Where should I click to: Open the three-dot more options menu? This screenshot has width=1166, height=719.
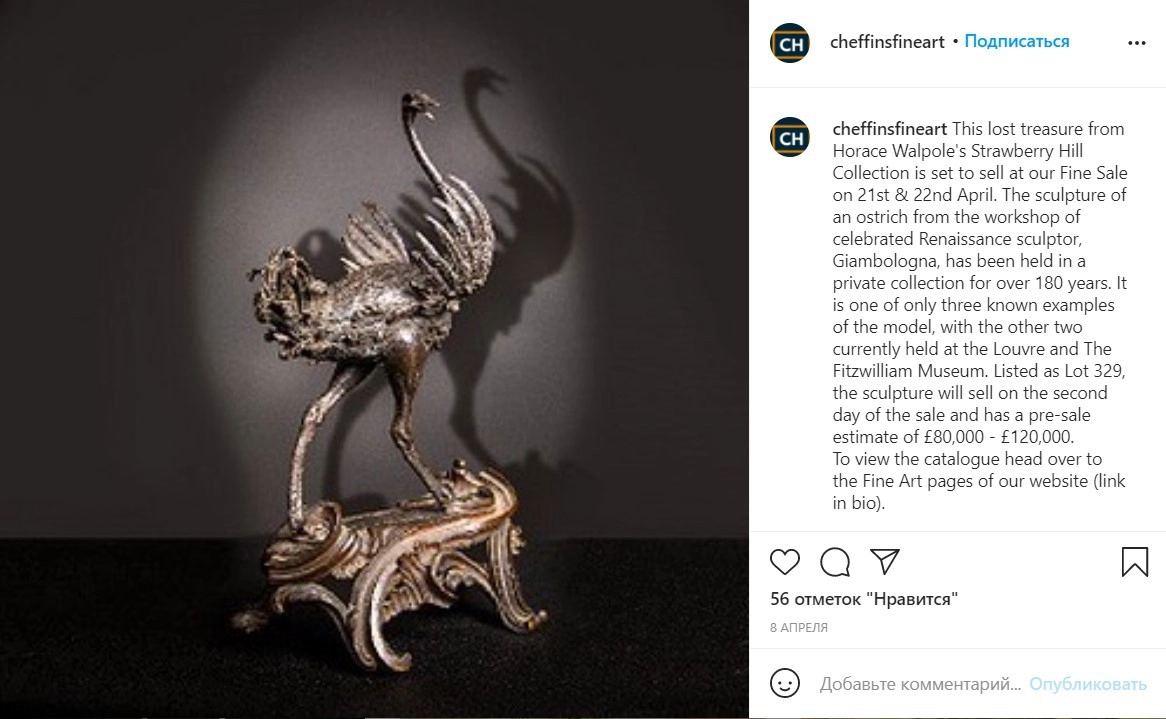[1136, 43]
